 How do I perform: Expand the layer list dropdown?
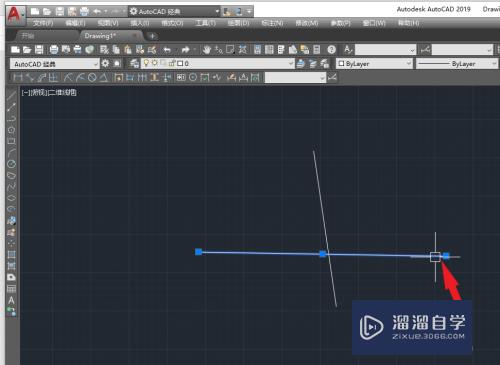[291, 63]
